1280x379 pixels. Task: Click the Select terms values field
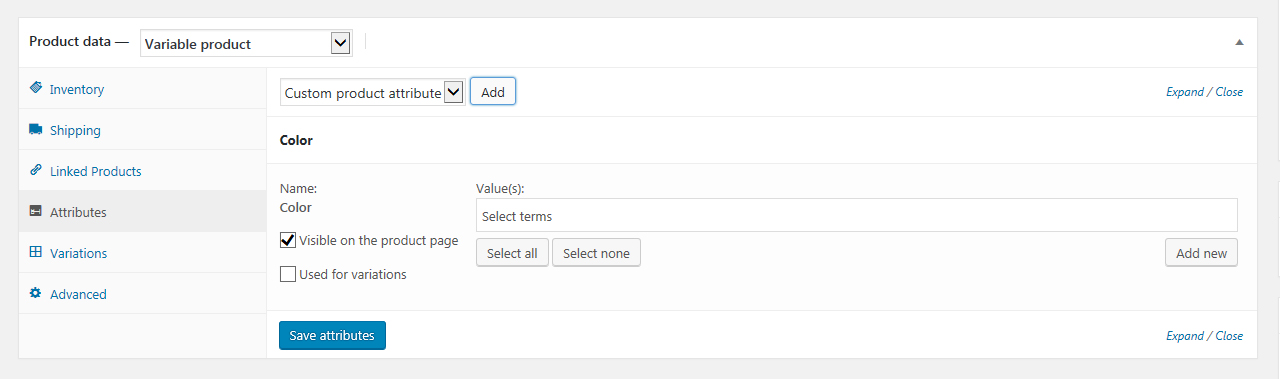click(x=857, y=215)
